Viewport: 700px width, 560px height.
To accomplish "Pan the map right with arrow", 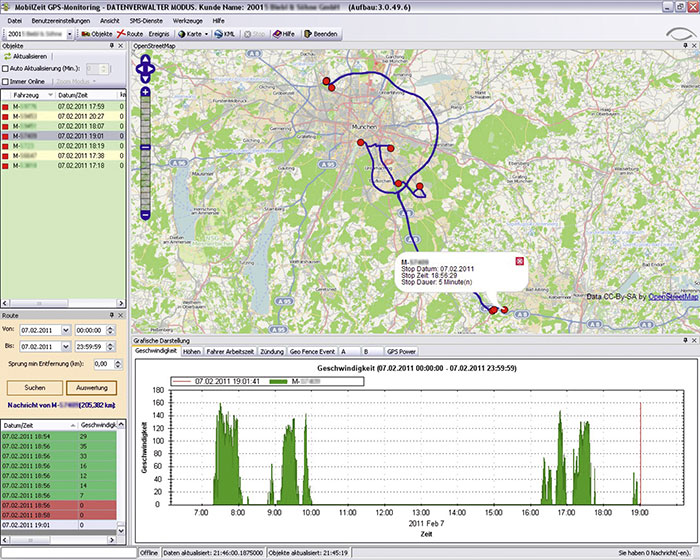I will [152, 69].
